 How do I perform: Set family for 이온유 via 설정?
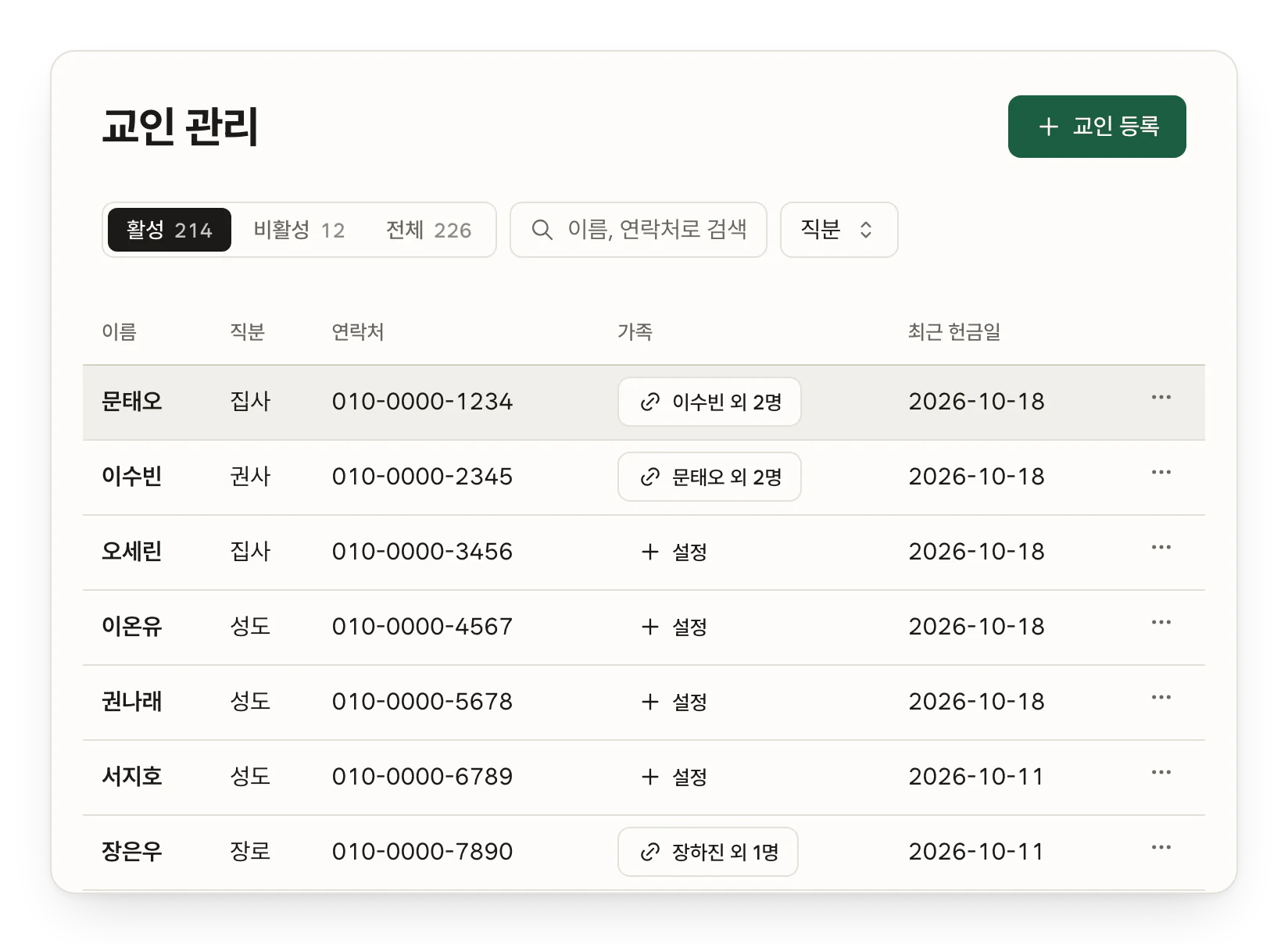[674, 627]
